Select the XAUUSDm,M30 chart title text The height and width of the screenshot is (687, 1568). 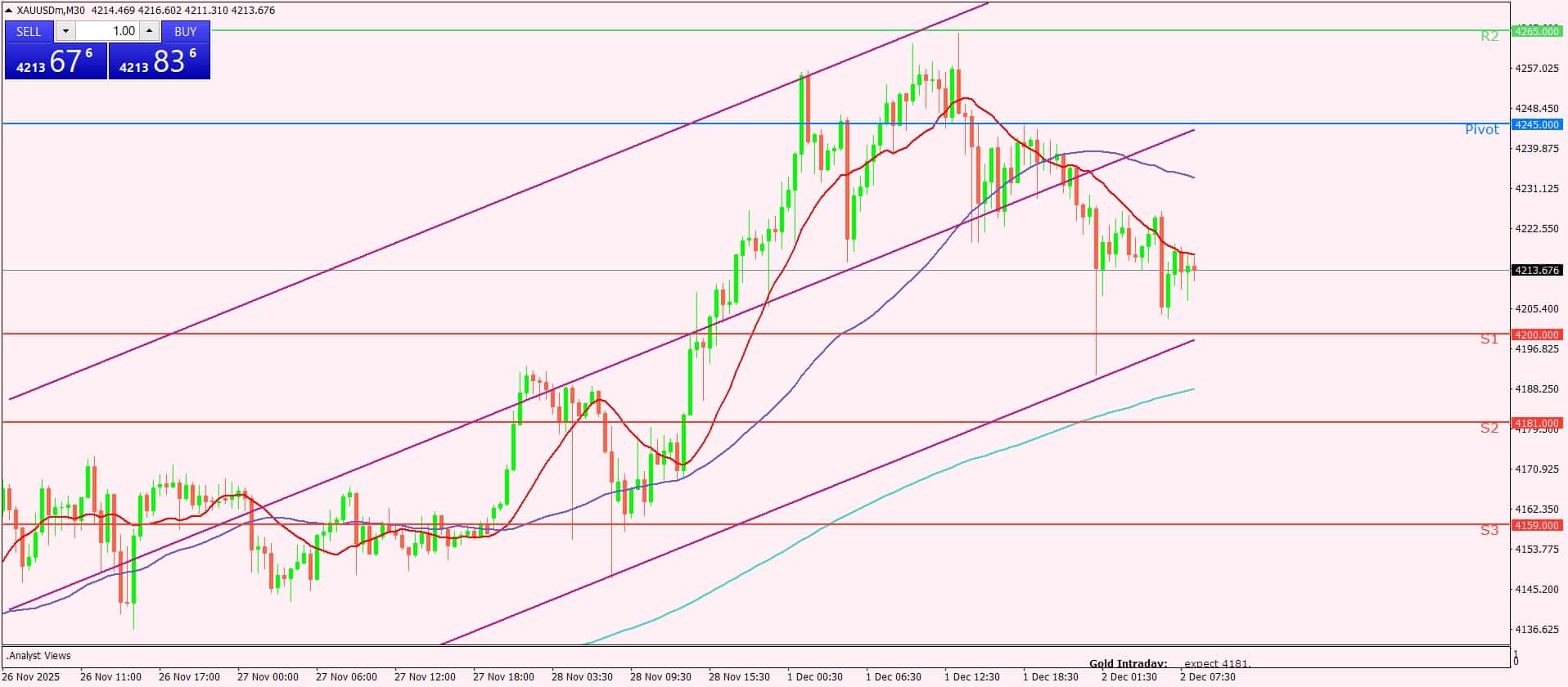[x=50, y=11]
